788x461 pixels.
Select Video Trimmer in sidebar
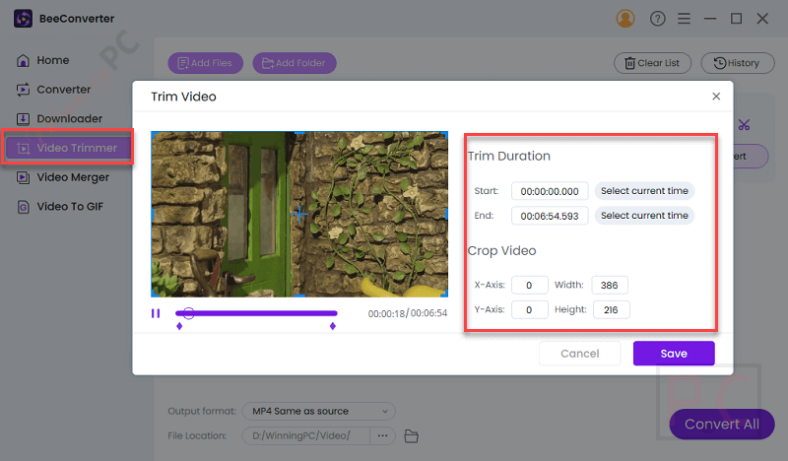(x=67, y=148)
